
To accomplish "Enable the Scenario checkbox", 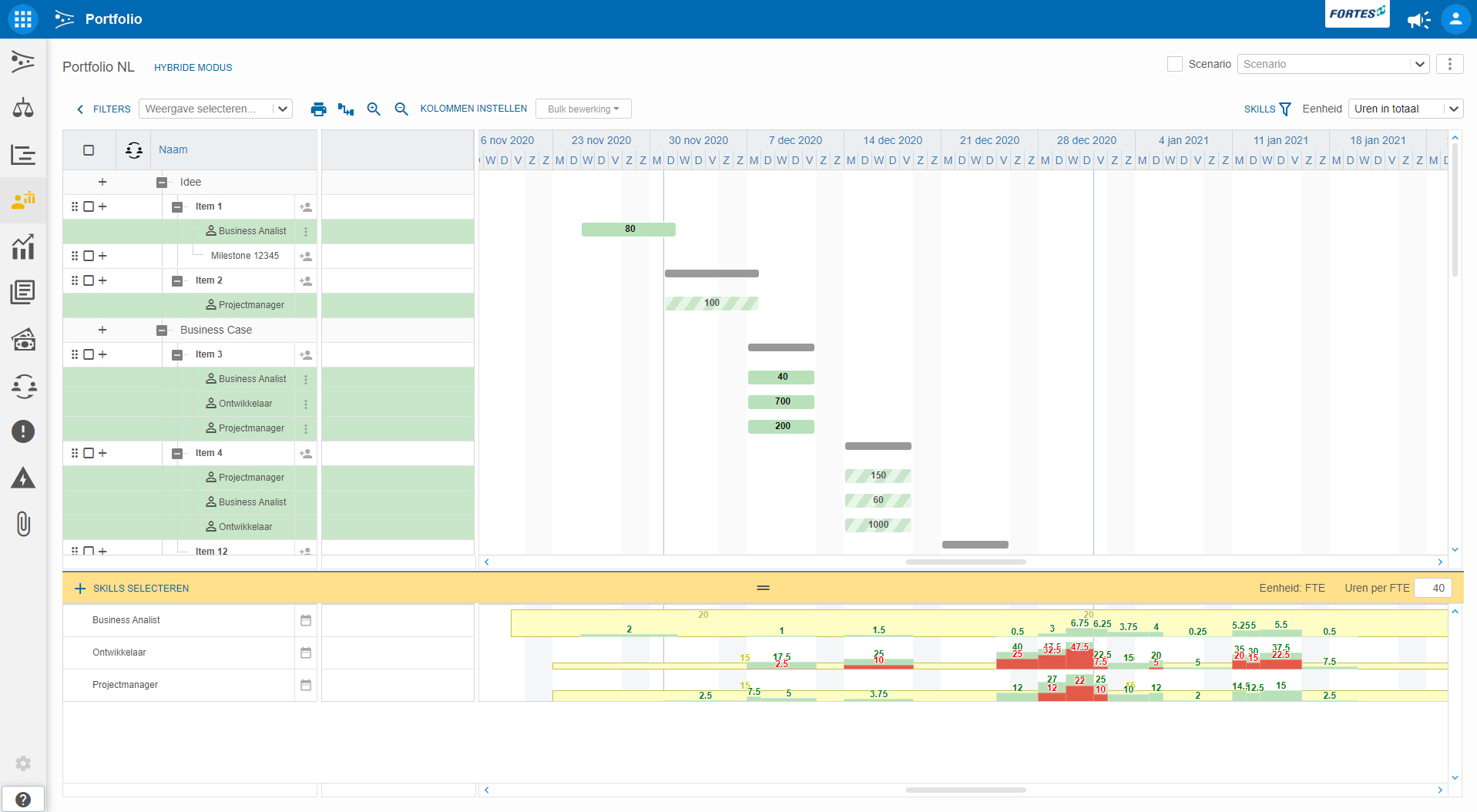I will click(1175, 64).
